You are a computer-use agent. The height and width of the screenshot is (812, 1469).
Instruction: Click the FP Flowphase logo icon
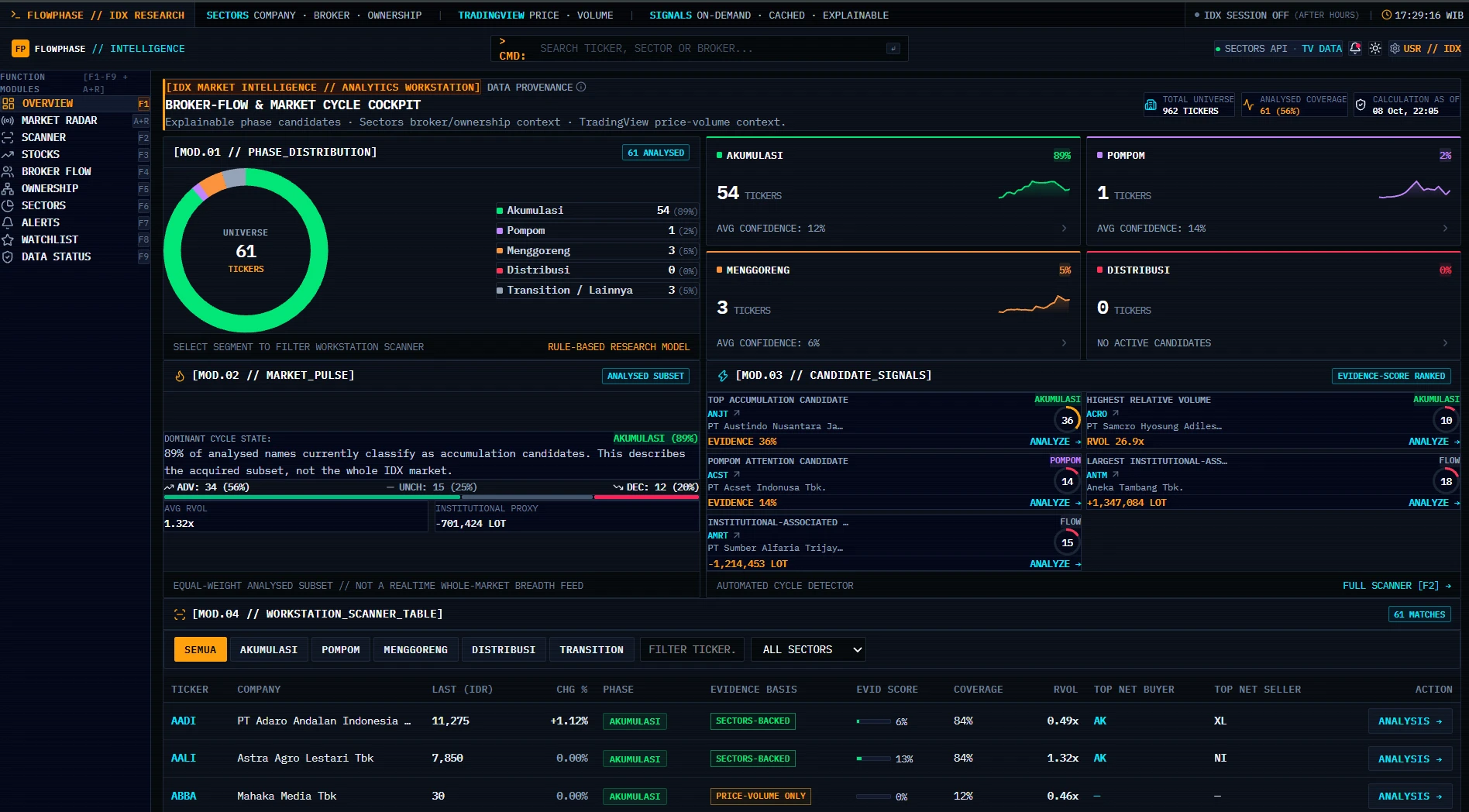(x=20, y=48)
